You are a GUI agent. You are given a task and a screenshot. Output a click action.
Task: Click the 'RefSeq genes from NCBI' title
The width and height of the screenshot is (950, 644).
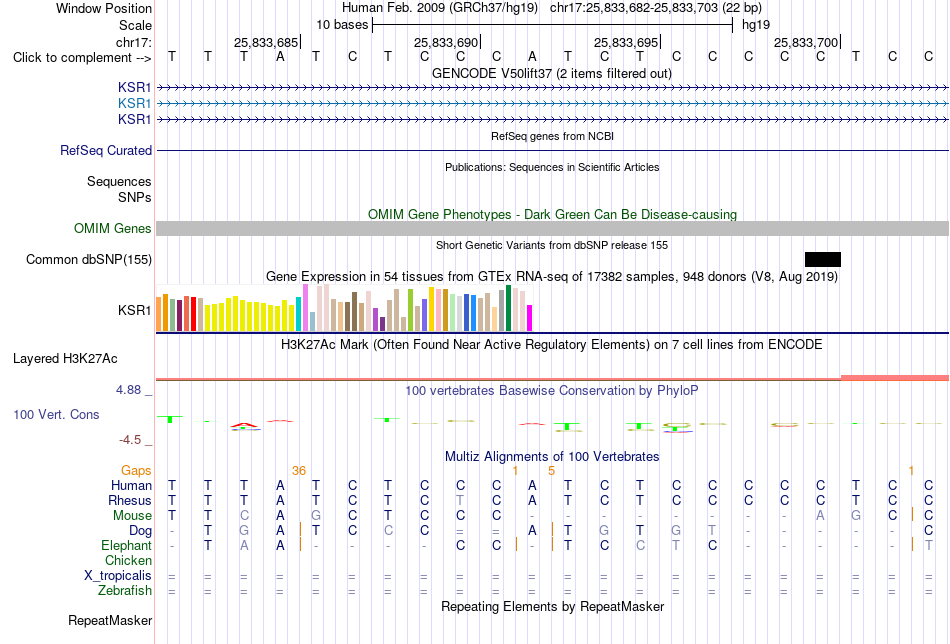553,136
